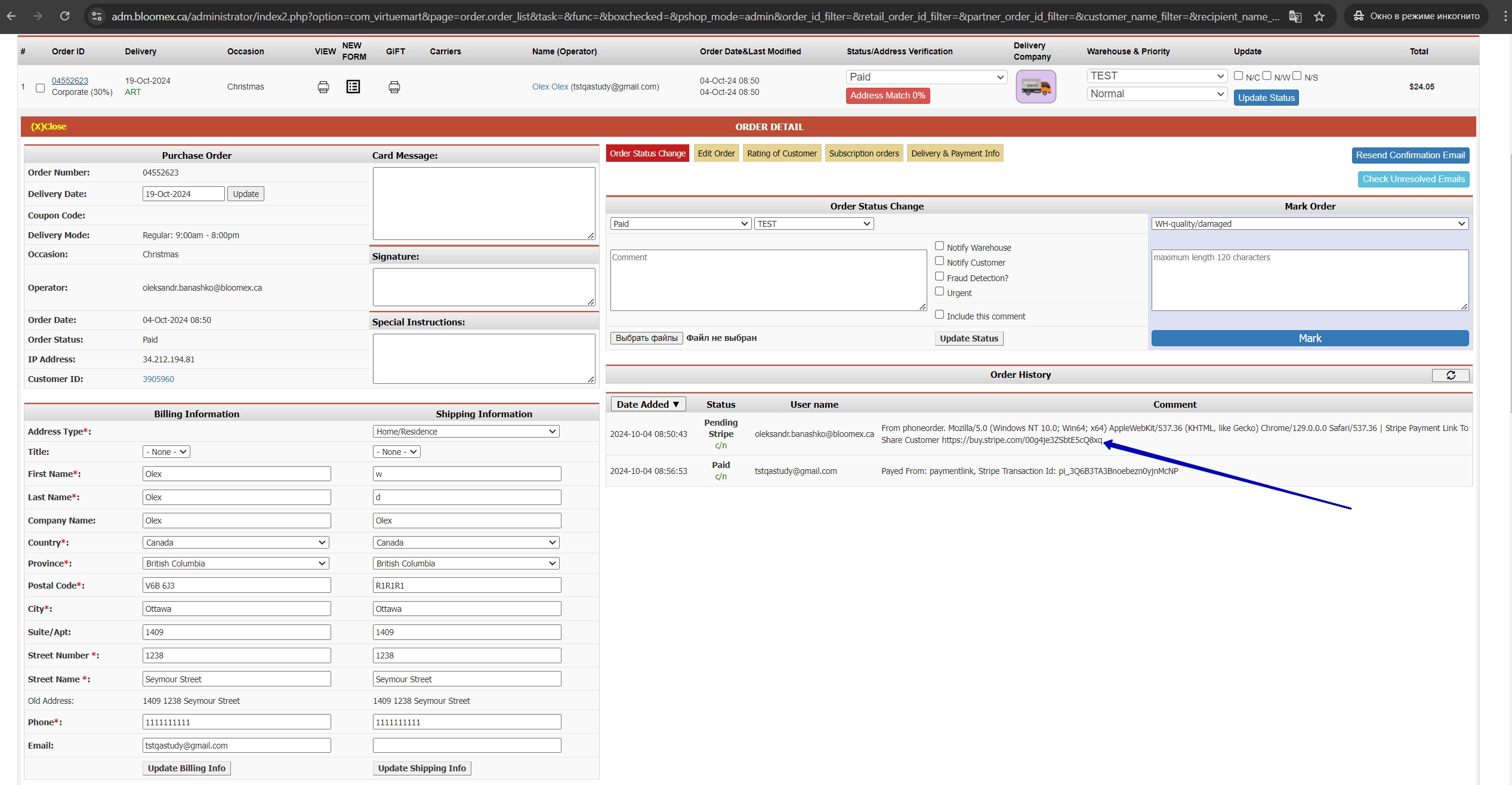1512x785 pixels.
Task: View site information icon in address bar
Action: click(97, 16)
